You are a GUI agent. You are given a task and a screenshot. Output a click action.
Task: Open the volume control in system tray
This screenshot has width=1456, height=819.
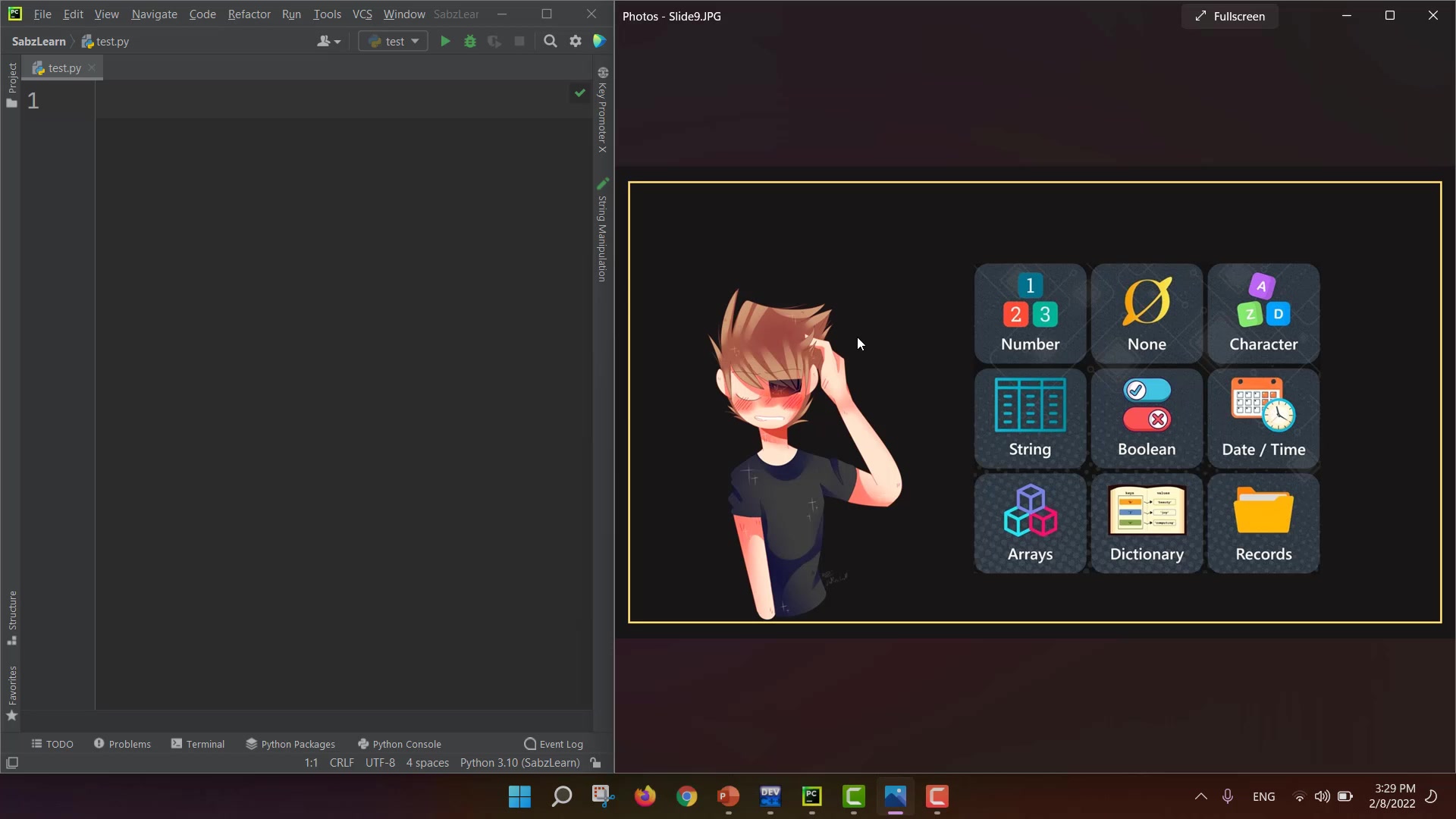(x=1322, y=796)
